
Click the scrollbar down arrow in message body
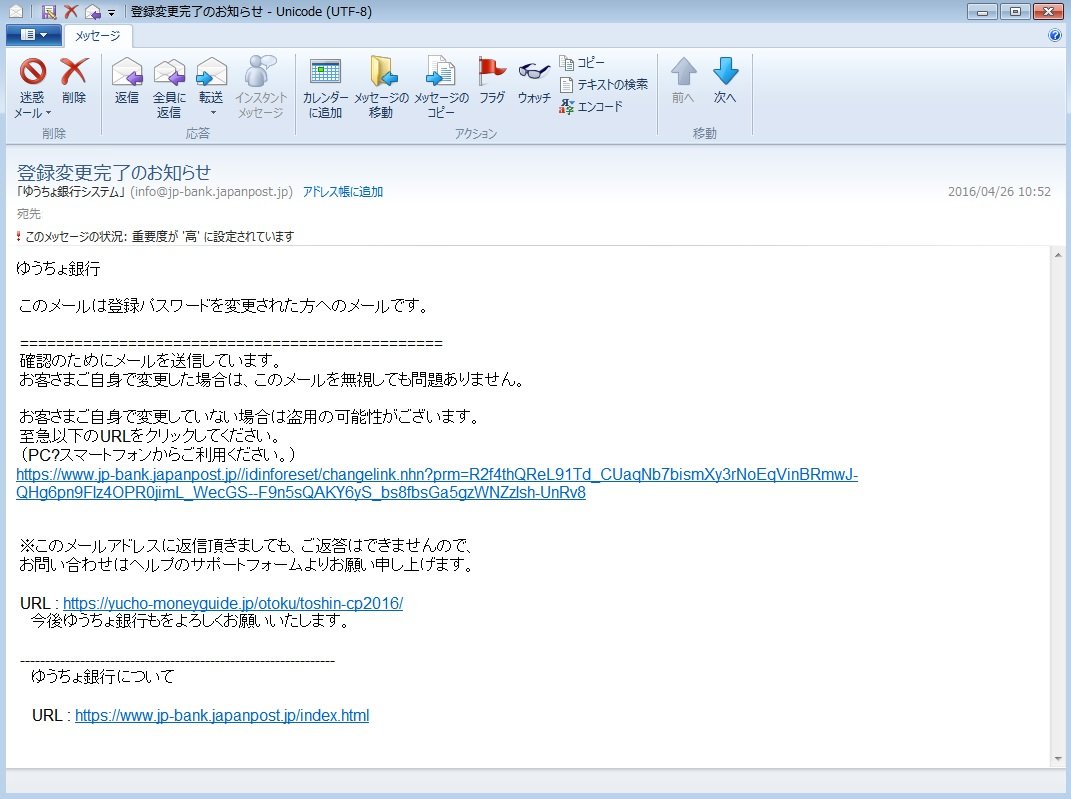[1057, 759]
